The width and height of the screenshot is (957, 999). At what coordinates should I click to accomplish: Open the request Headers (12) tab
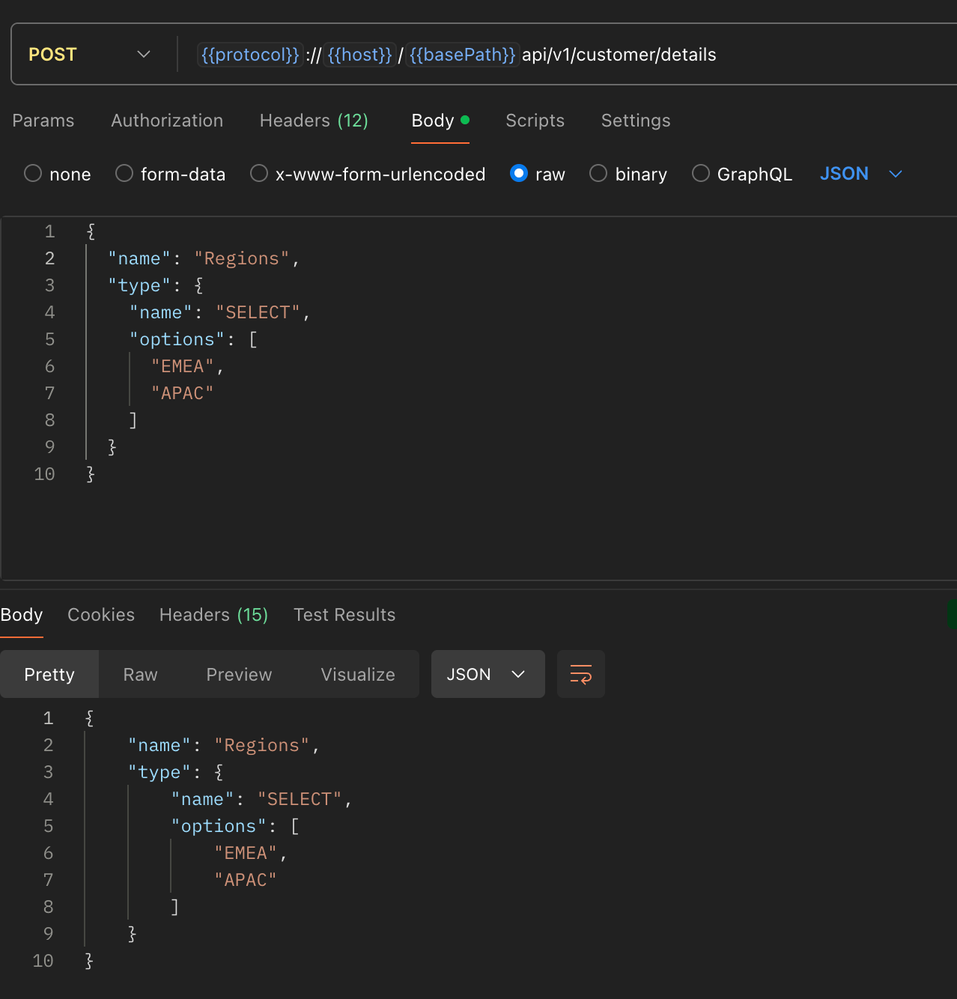click(x=313, y=120)
